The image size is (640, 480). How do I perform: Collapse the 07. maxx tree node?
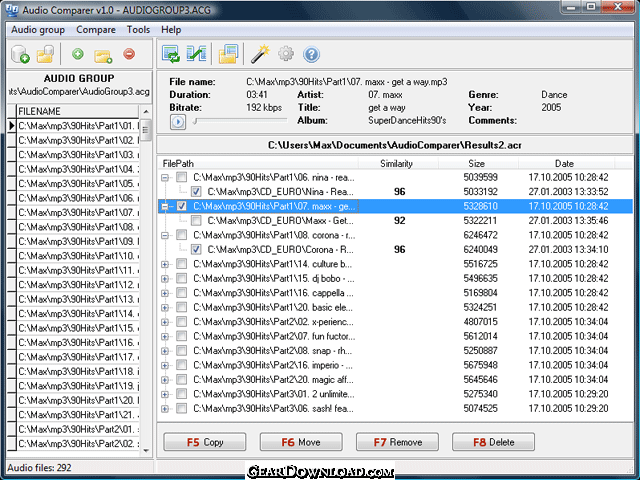164,207
